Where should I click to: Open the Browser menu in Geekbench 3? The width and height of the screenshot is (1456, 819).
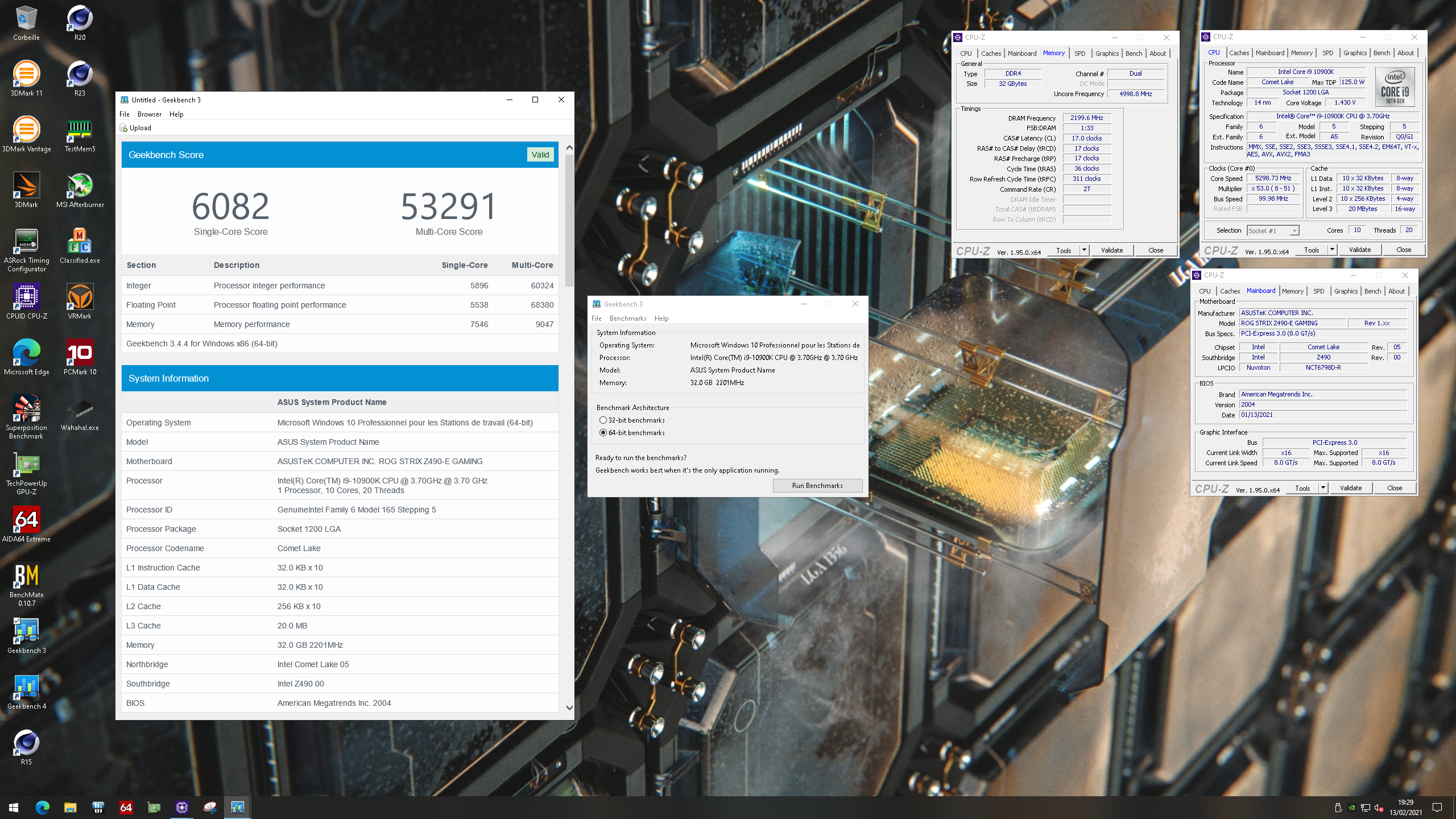click(150, 114)
